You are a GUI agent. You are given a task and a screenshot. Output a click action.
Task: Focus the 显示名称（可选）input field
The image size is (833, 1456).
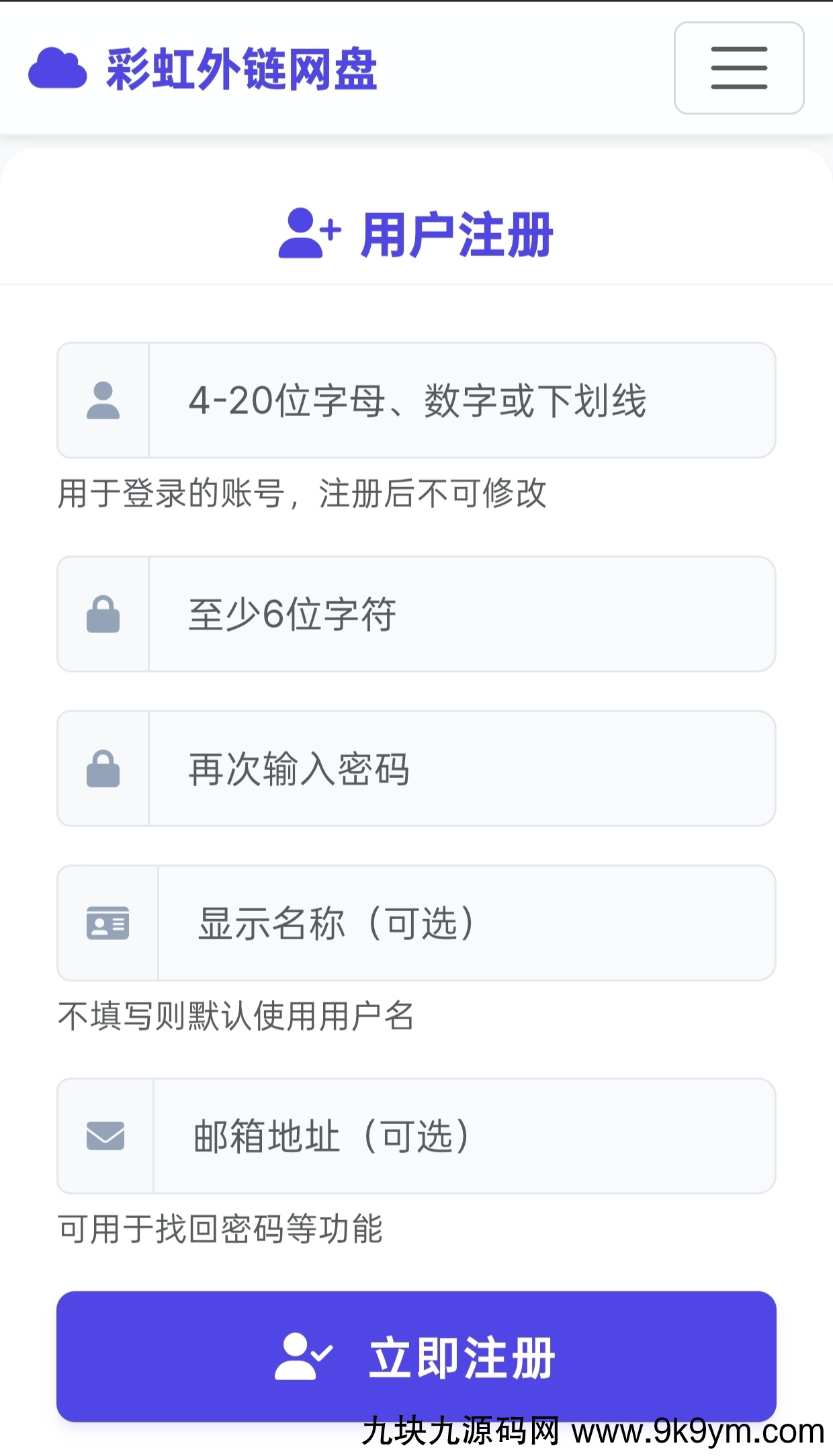point(466,923)
